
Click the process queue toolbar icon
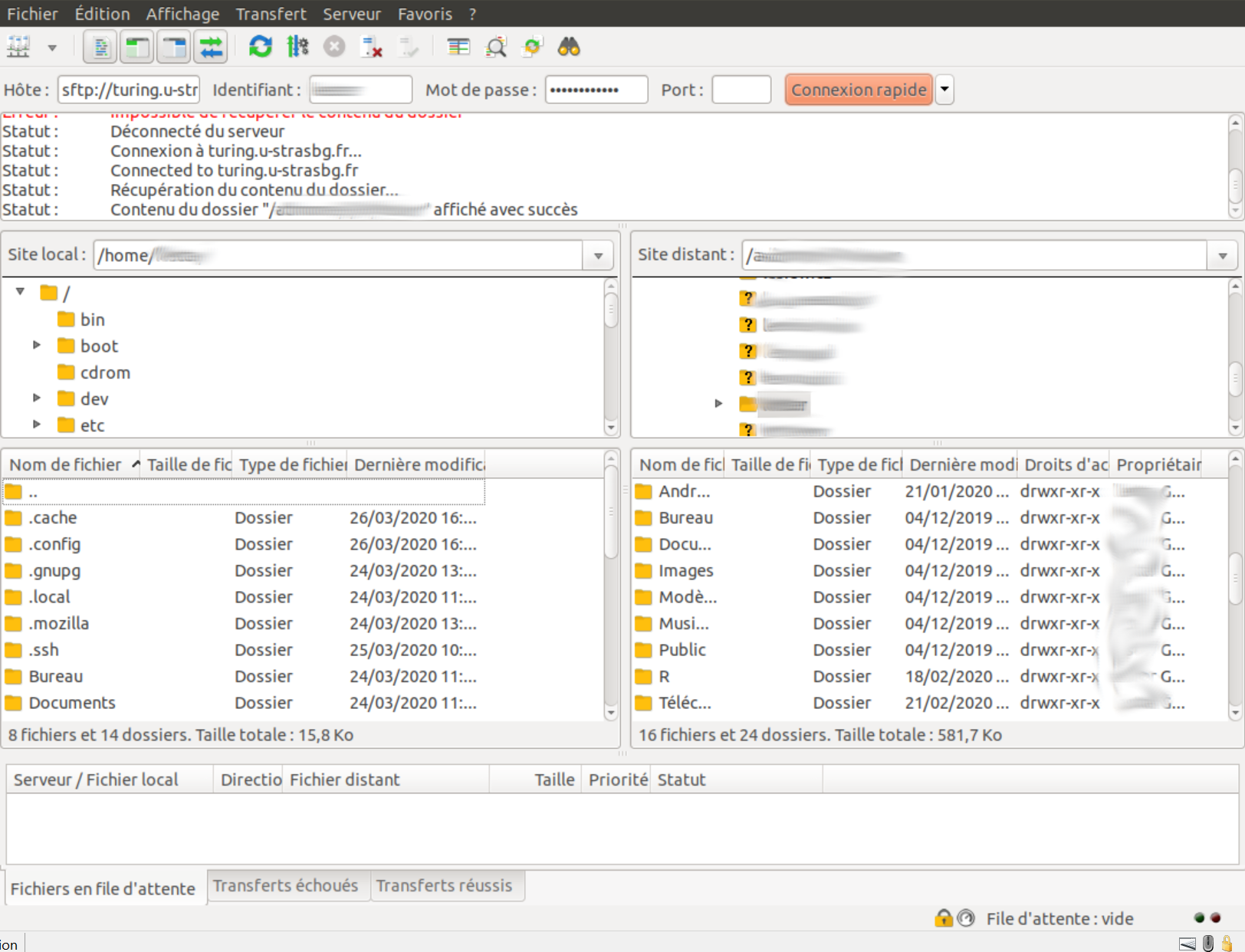(x=297, y=48)
